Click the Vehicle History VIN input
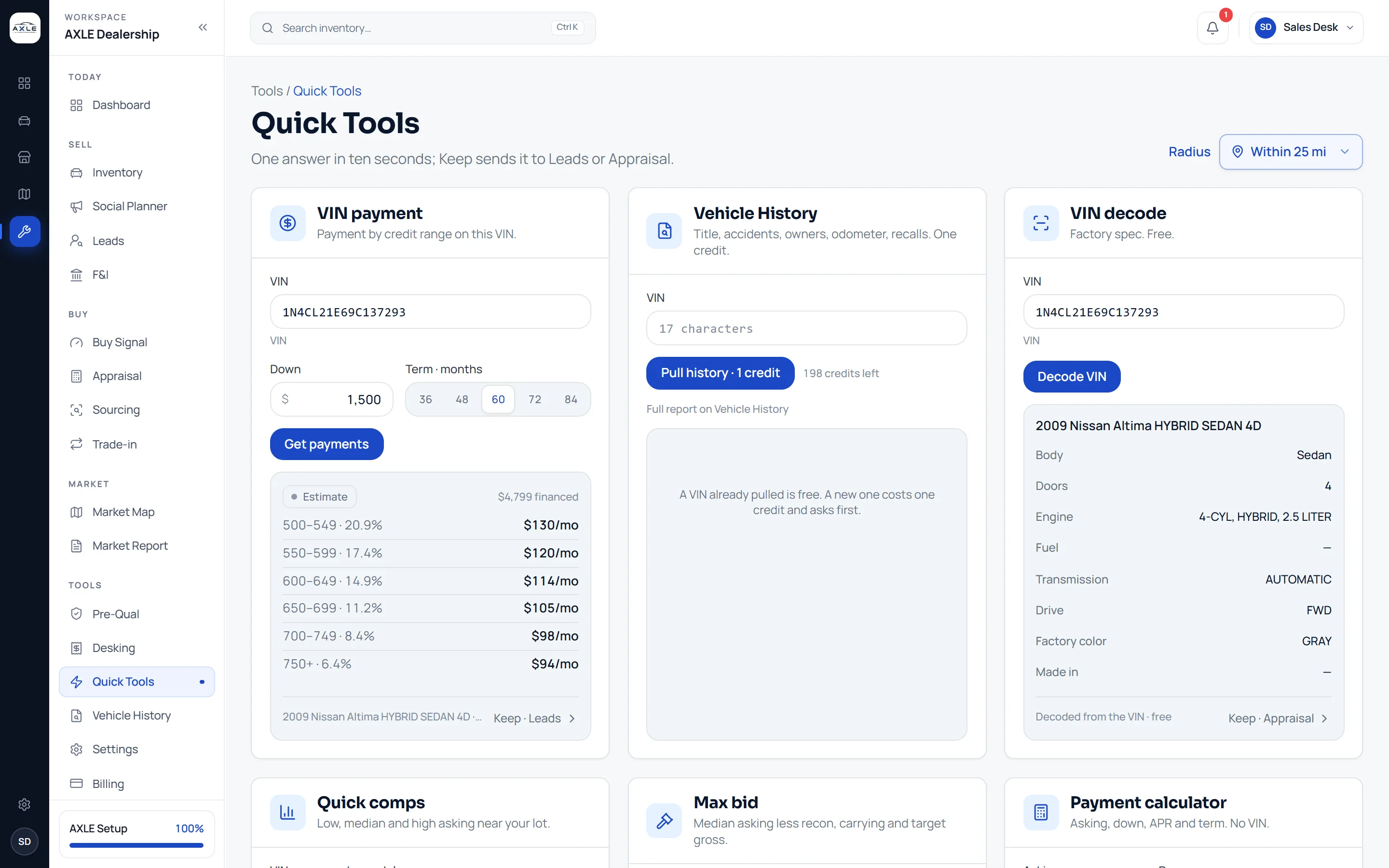 pos(806,328)
